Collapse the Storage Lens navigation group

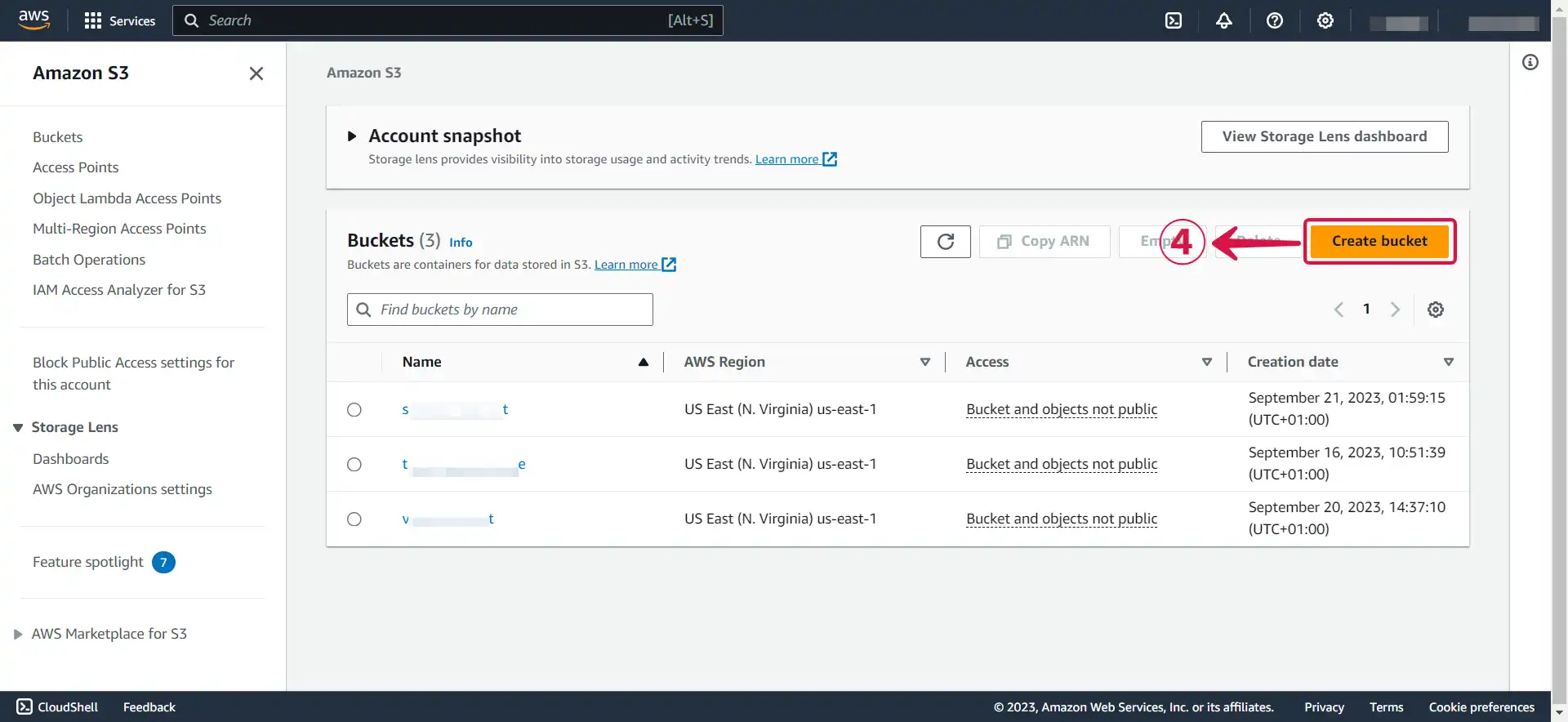click(x=18, y=428)
